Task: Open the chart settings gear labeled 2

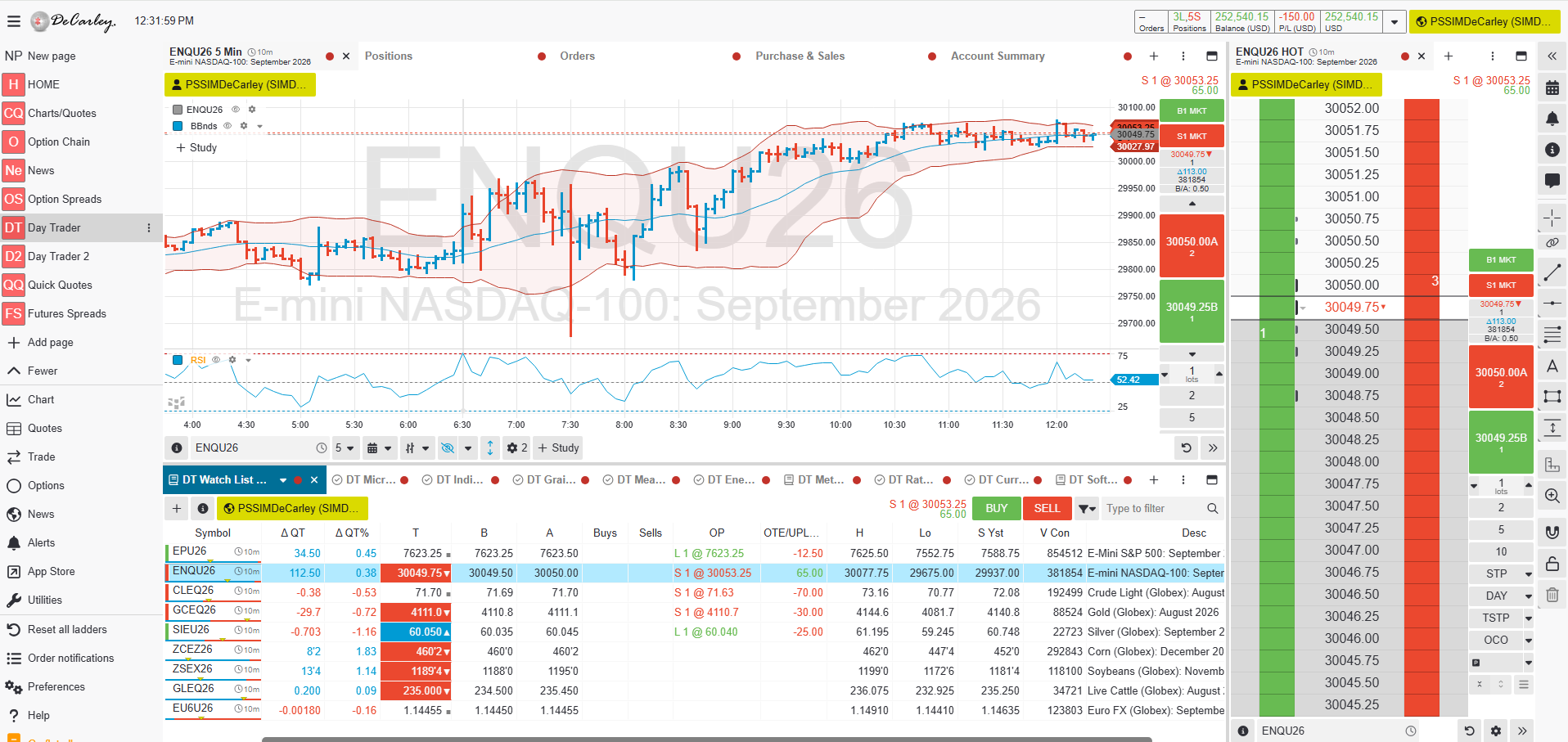Action: tap(516, 448)
